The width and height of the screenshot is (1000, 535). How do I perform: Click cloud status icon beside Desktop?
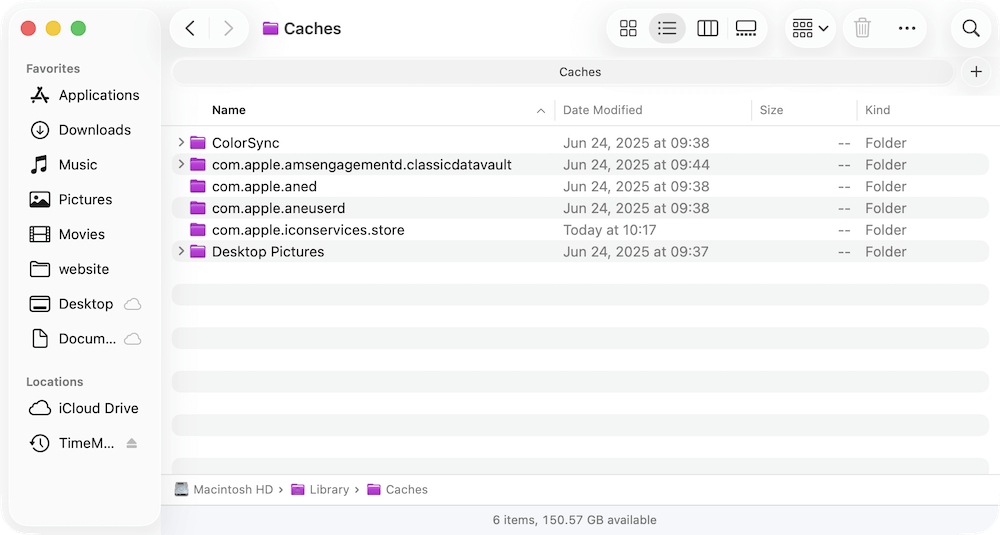(x=132, y=304)
